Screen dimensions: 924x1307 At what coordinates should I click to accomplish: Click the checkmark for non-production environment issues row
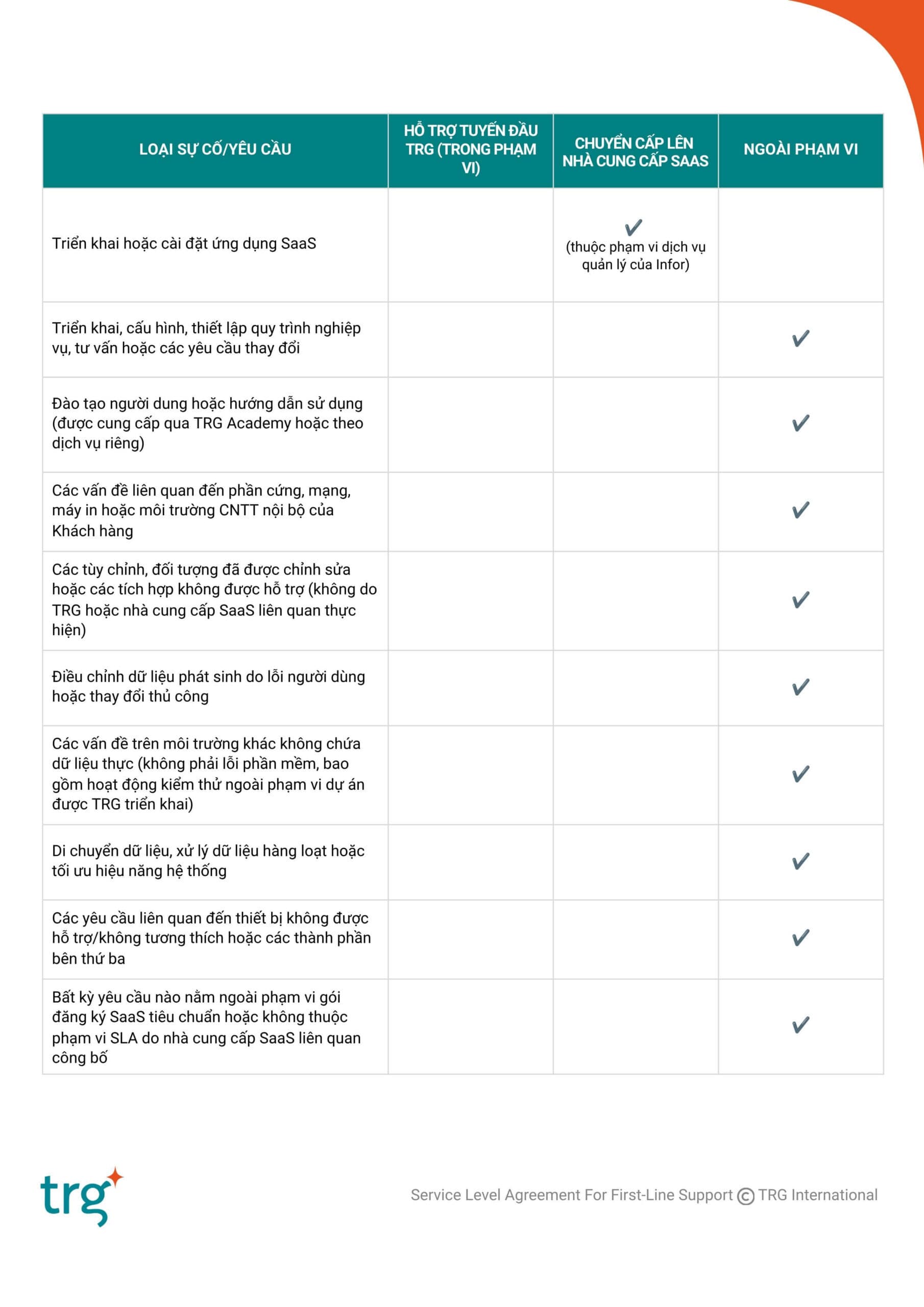[x=801, y=773]
